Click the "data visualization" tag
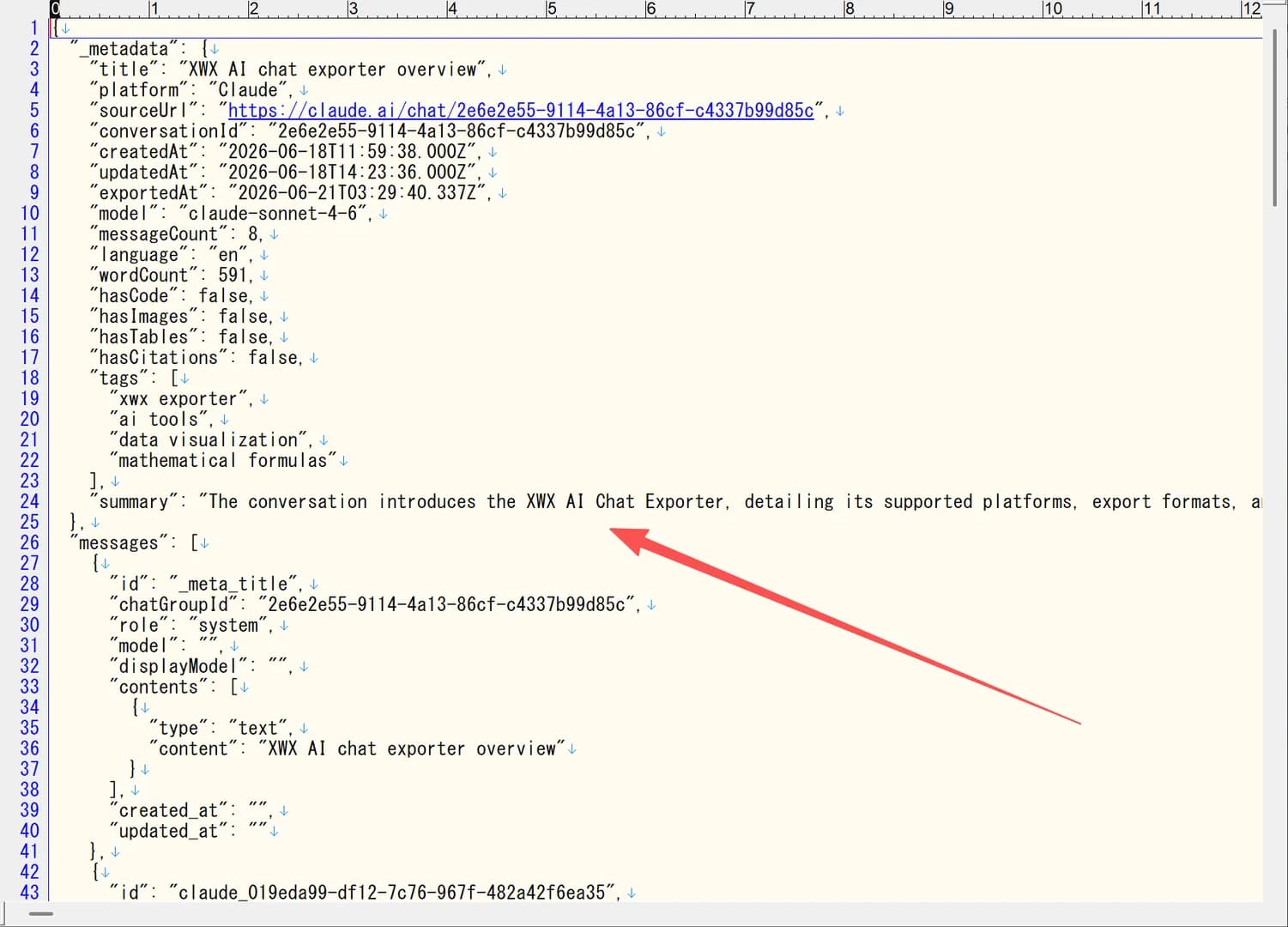The height and width of the screenshot is (927, 1288). [209, 440]
